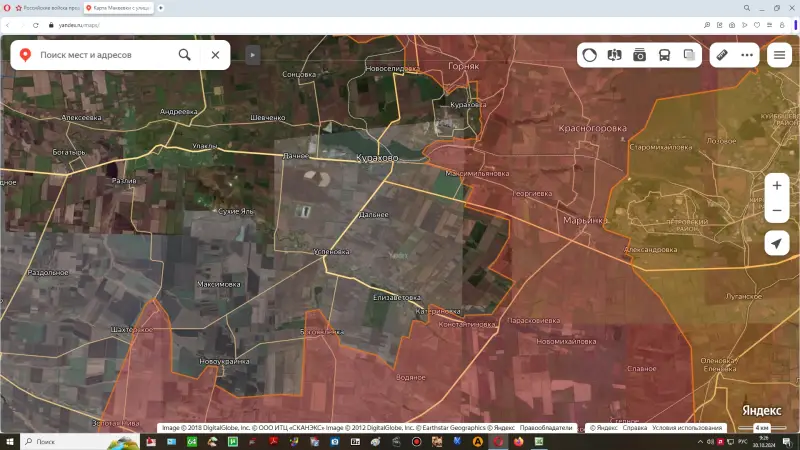Click the search magnifier icon

pos(184,55)
